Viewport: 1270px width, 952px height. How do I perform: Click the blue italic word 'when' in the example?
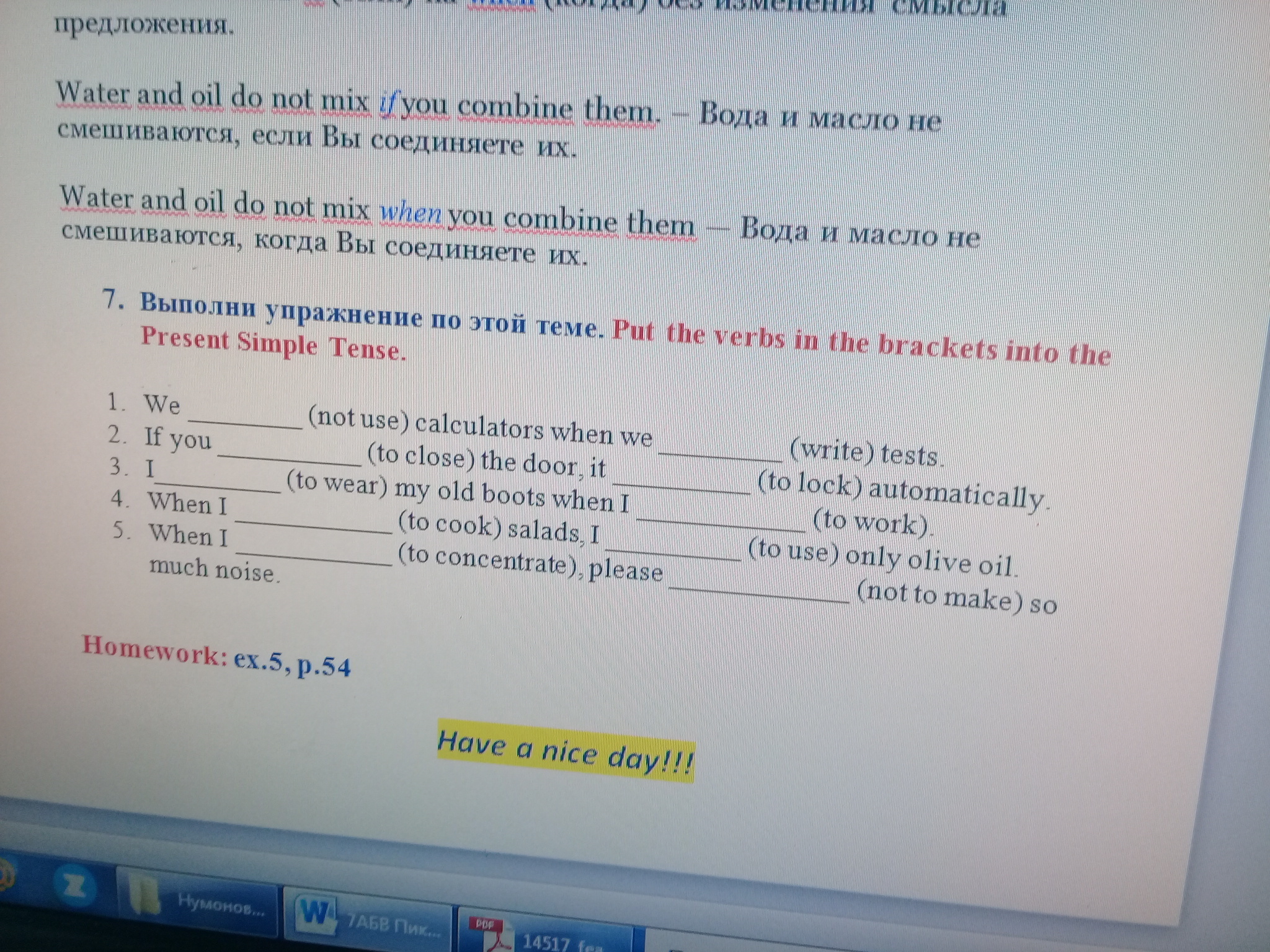click(x=411, y=214)
